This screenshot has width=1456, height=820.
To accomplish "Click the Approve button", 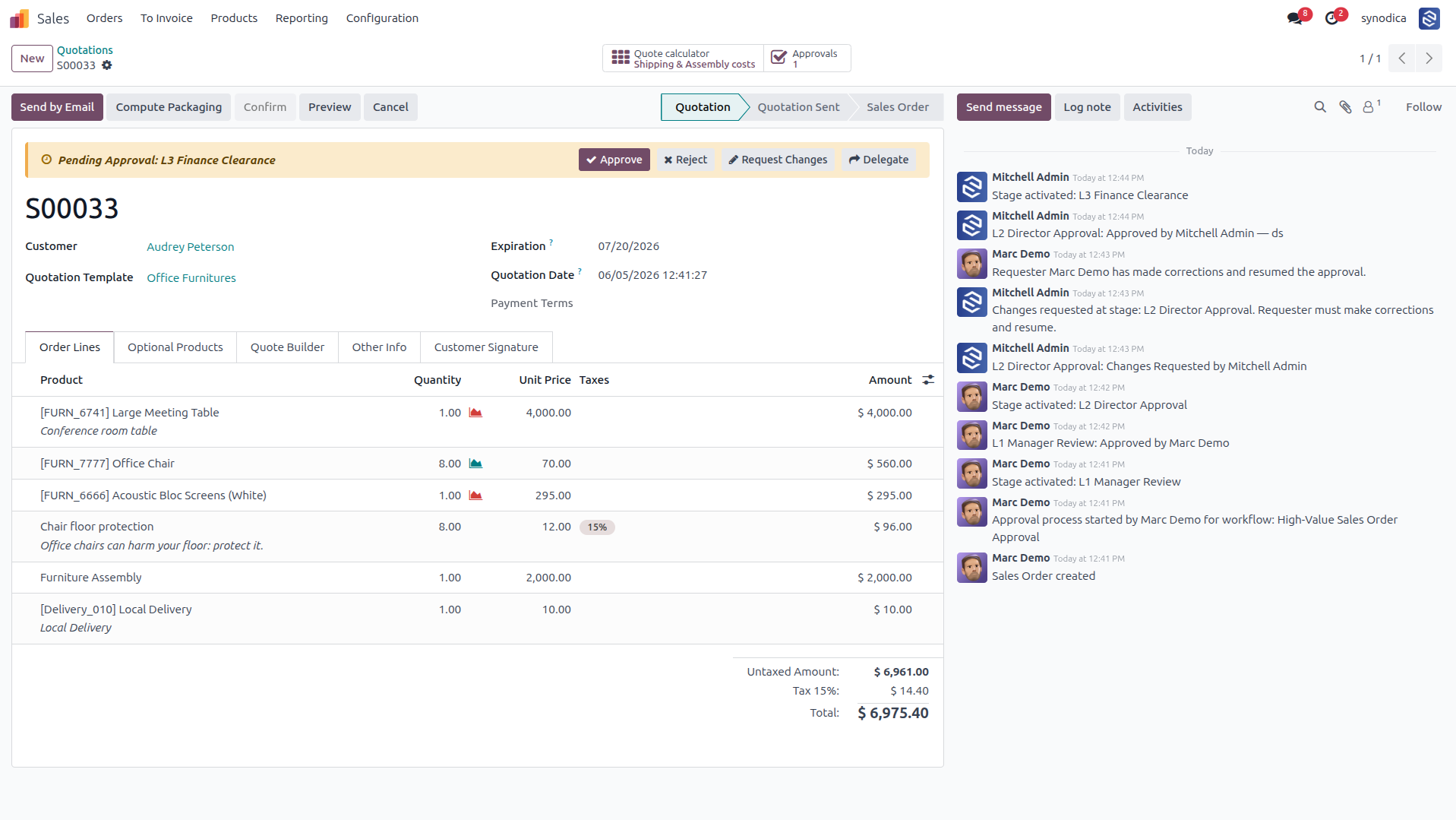I will [x=614, y=160].
